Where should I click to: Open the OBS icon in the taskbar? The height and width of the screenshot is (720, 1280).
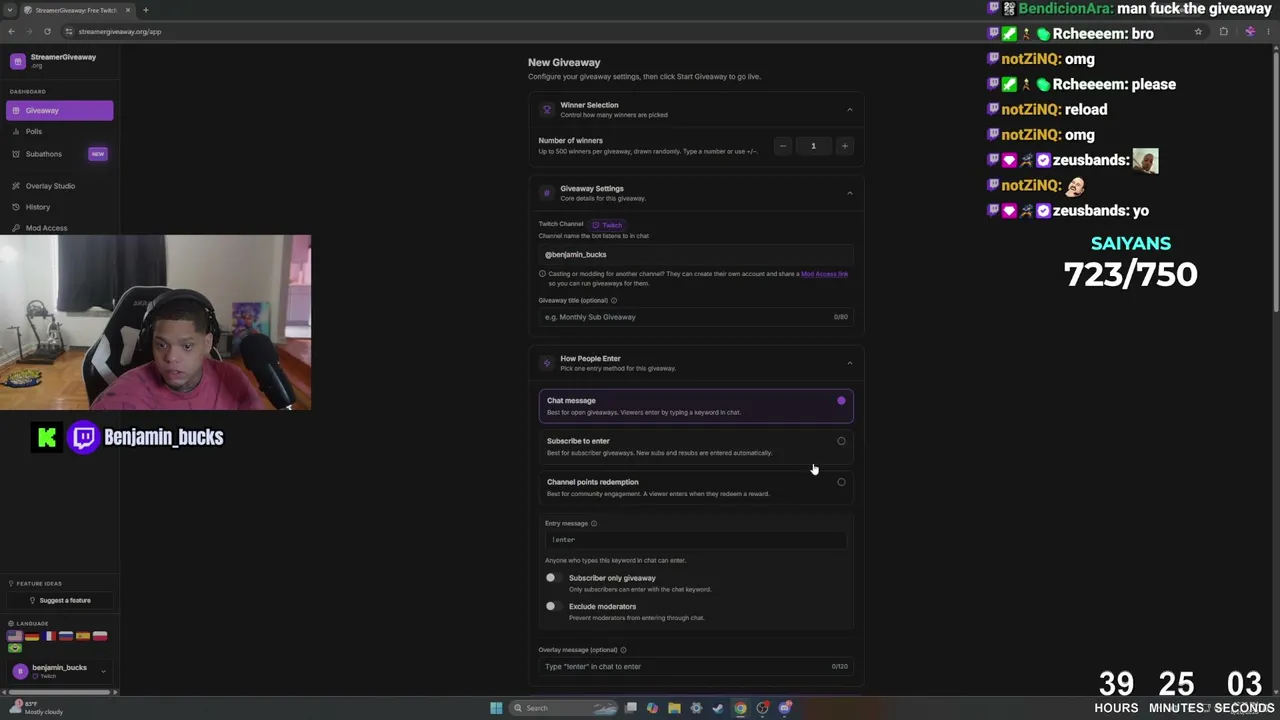point(762,708)
